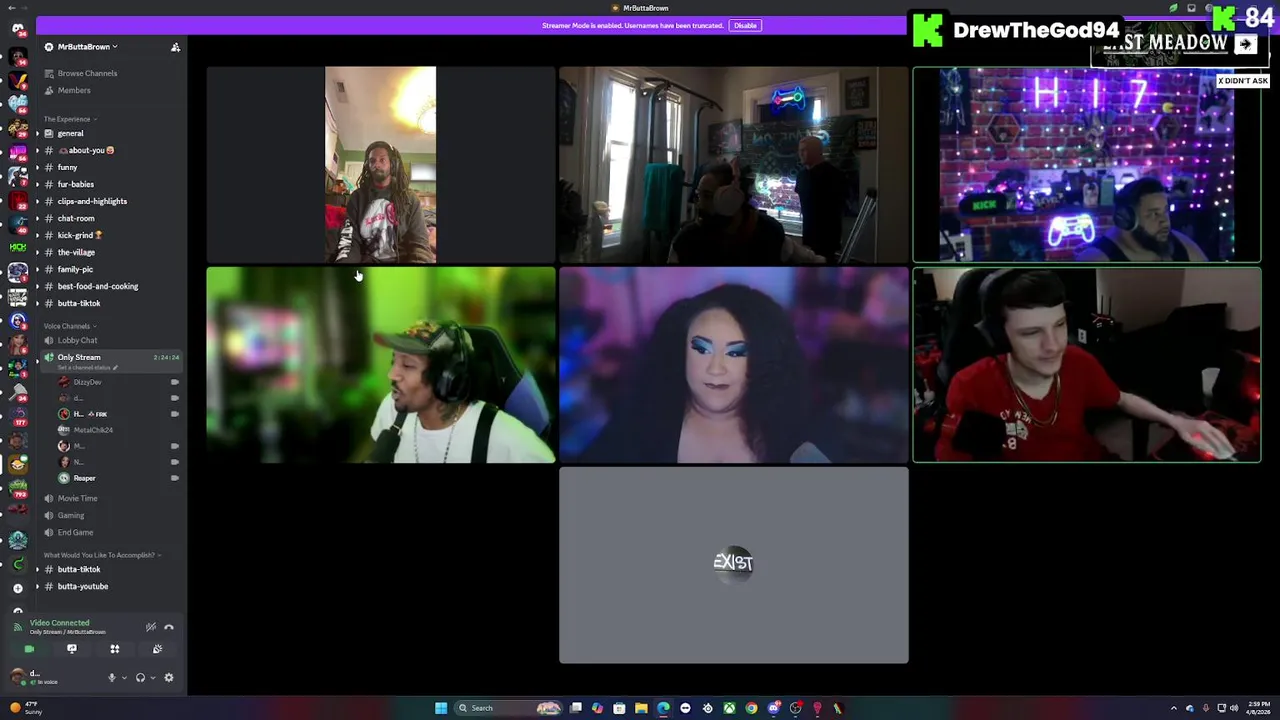Join the Gaming voice channel
The width and height of the screenshot is (1280, 720).
[x=71, y=515]
